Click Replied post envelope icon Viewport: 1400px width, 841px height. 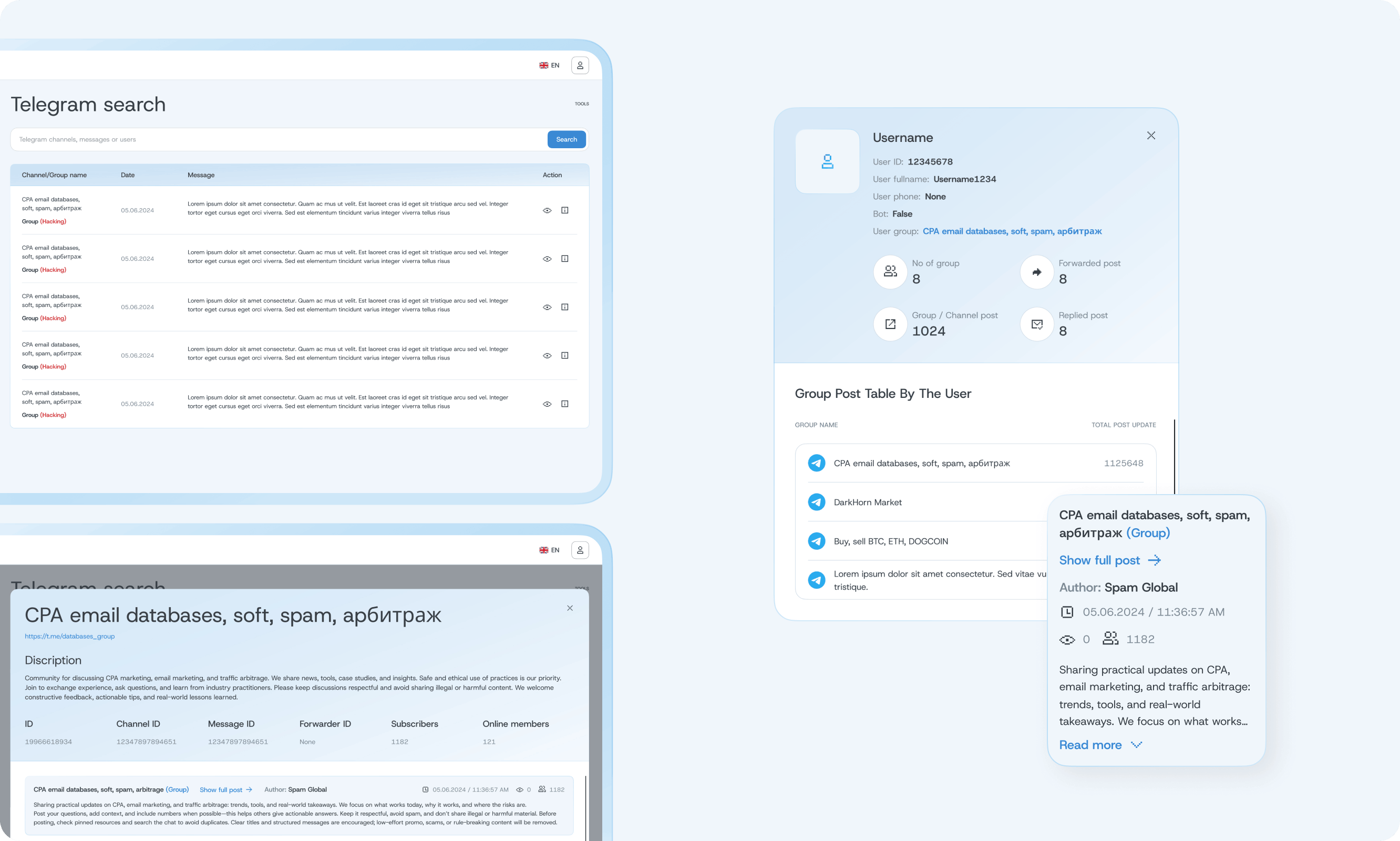[1036, 324]
